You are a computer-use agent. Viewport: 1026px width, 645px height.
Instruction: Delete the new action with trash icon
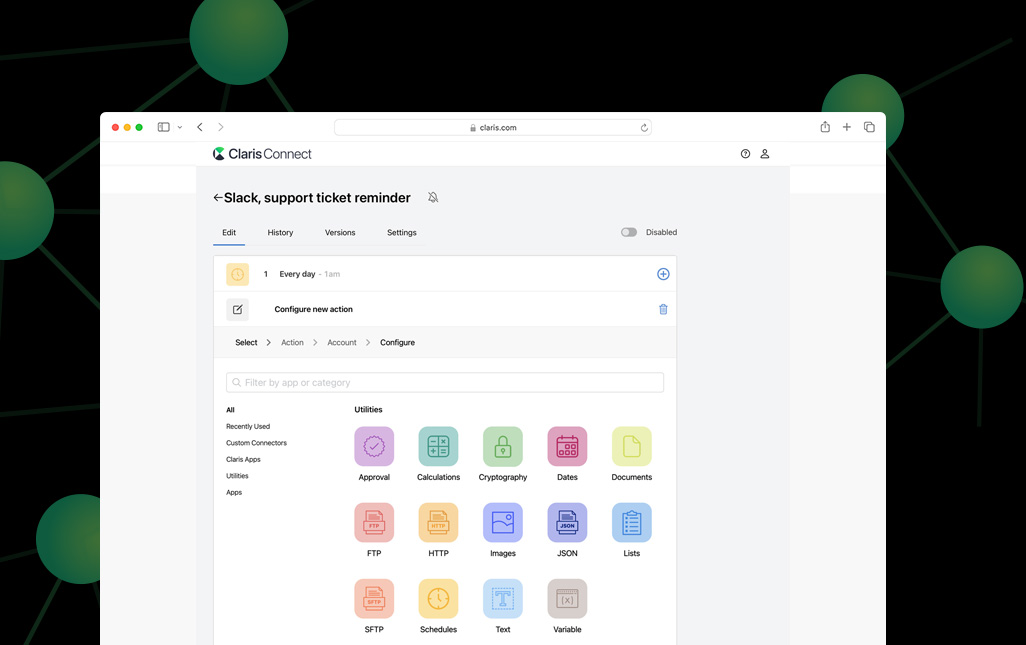tap(663, 309)
